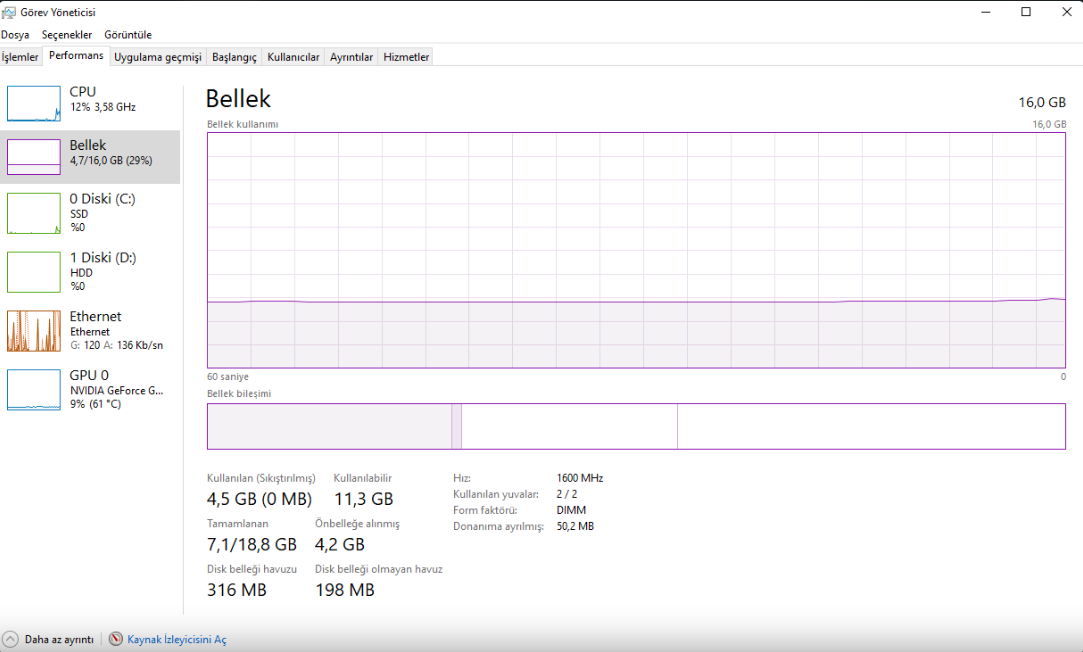Open the Dosya menu
This screenshot has height=652, width=1083.
point(15,35)
